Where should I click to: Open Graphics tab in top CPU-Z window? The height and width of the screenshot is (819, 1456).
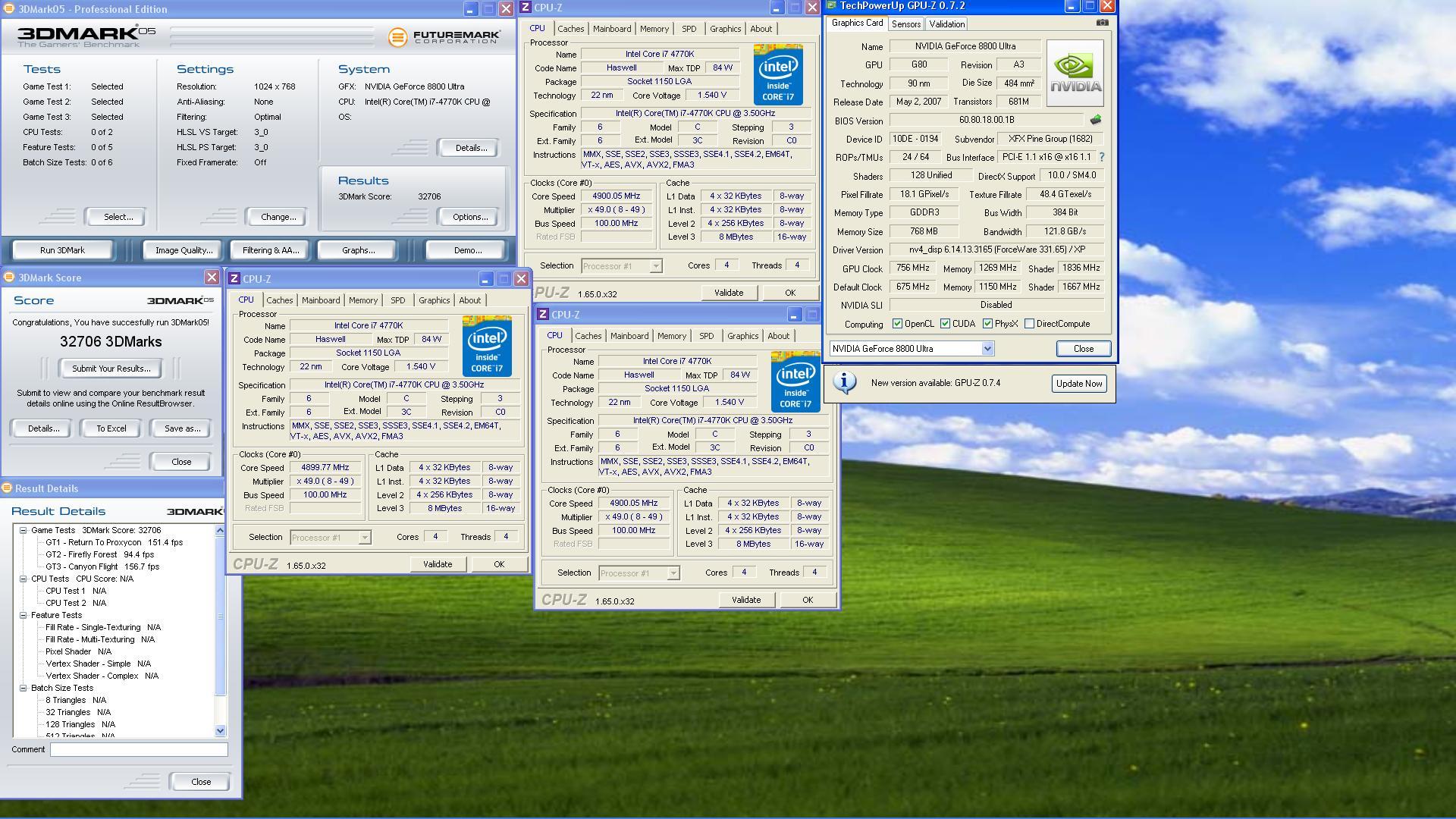725,29
